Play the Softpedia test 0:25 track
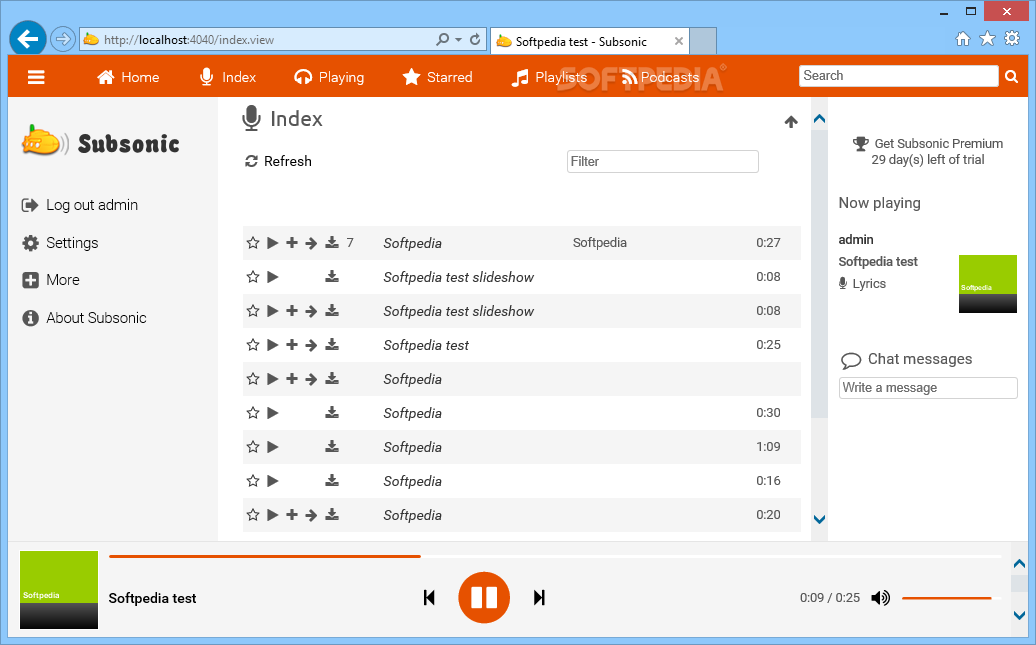The width and height of the screenshot is (1036, 645). coord(272,345)
